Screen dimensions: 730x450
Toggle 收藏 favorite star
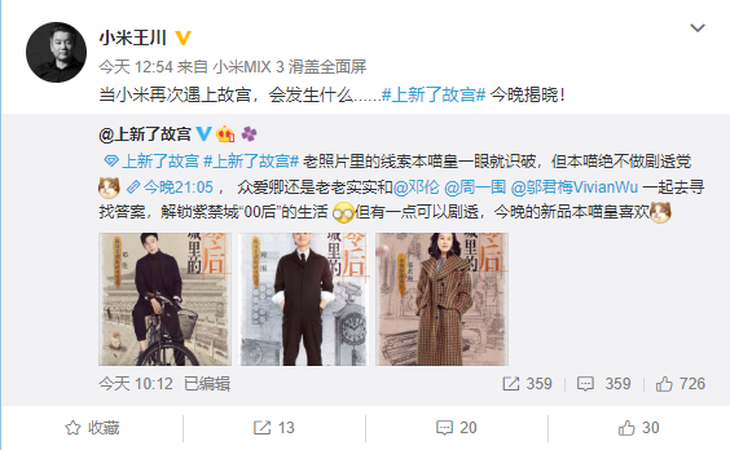92,428
